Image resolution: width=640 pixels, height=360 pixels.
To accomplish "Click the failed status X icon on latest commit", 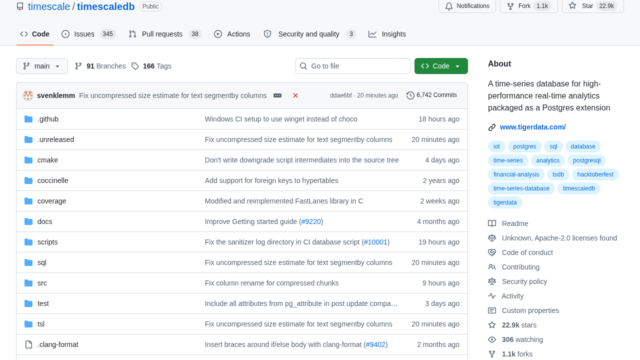I will (x=295, y=96).
